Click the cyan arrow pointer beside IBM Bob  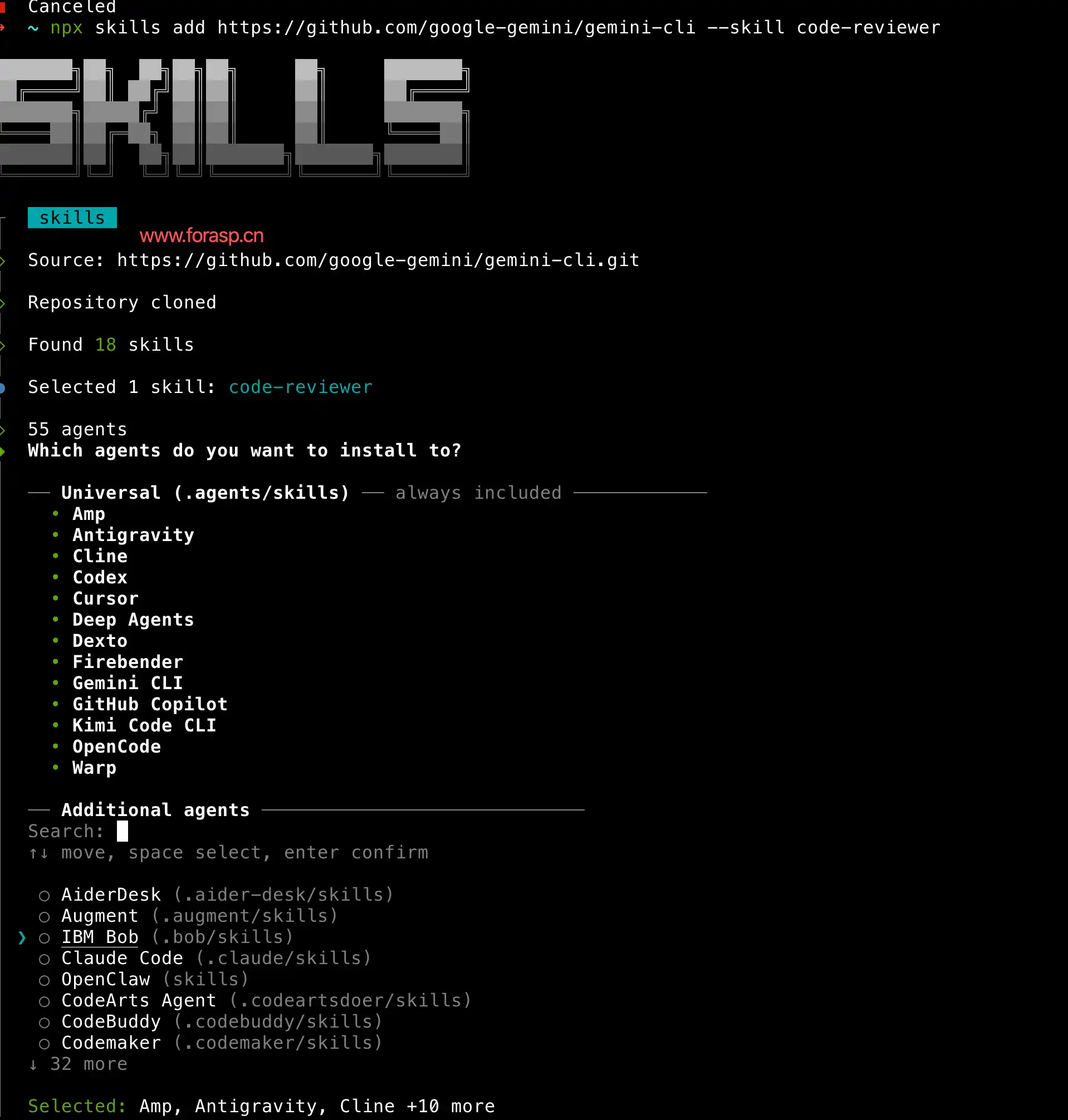22,937
